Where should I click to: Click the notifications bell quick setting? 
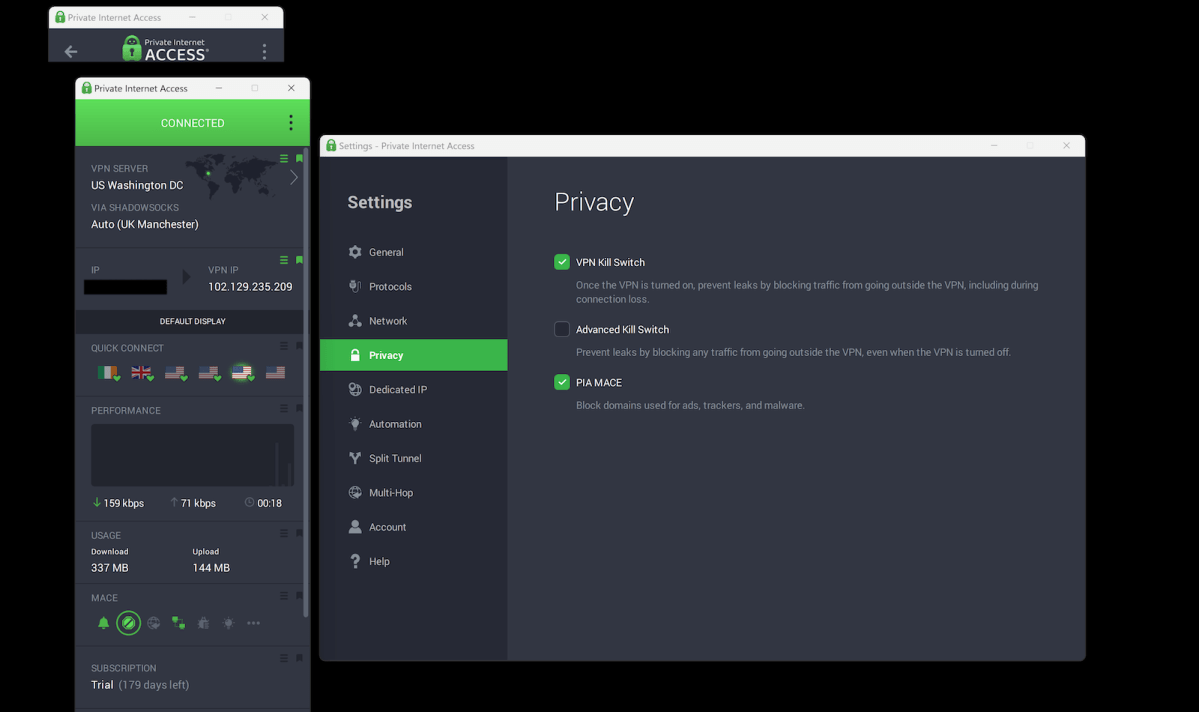pos(103,623)
